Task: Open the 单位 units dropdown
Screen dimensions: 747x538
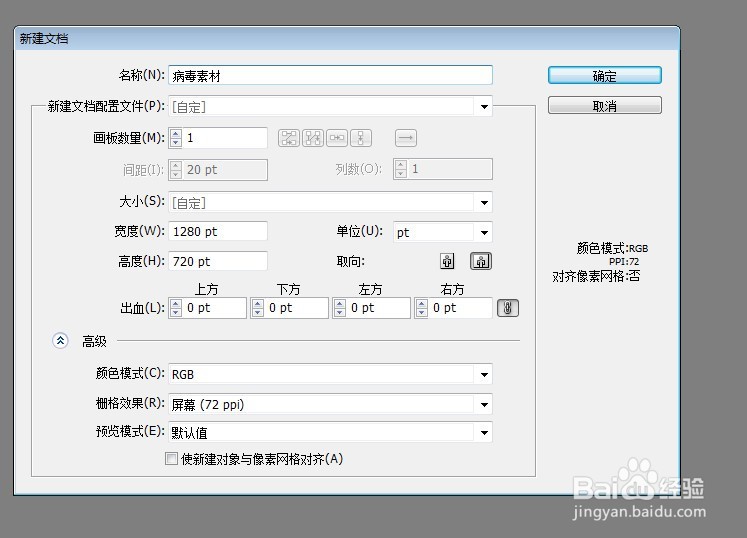Action: point(443,232)
